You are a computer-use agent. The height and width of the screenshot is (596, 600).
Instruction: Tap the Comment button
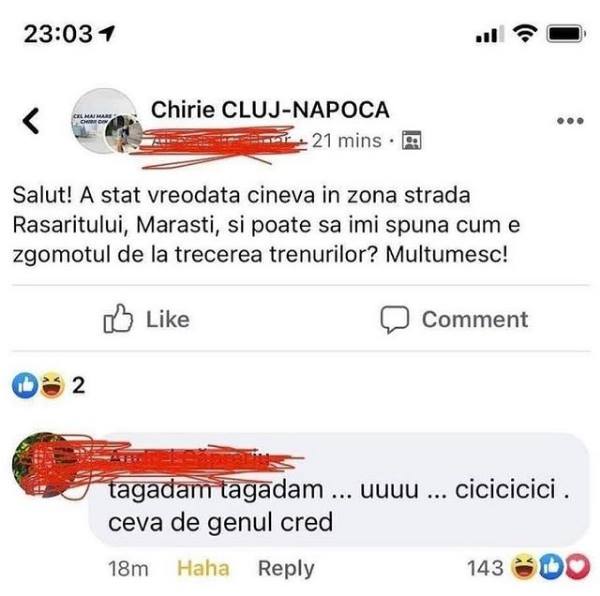[475, 319]
